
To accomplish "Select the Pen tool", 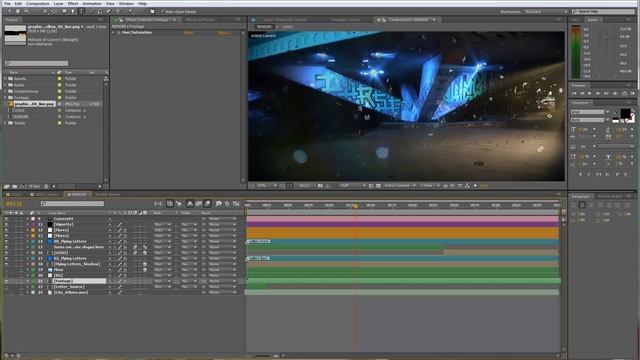I will click(73, 11).
